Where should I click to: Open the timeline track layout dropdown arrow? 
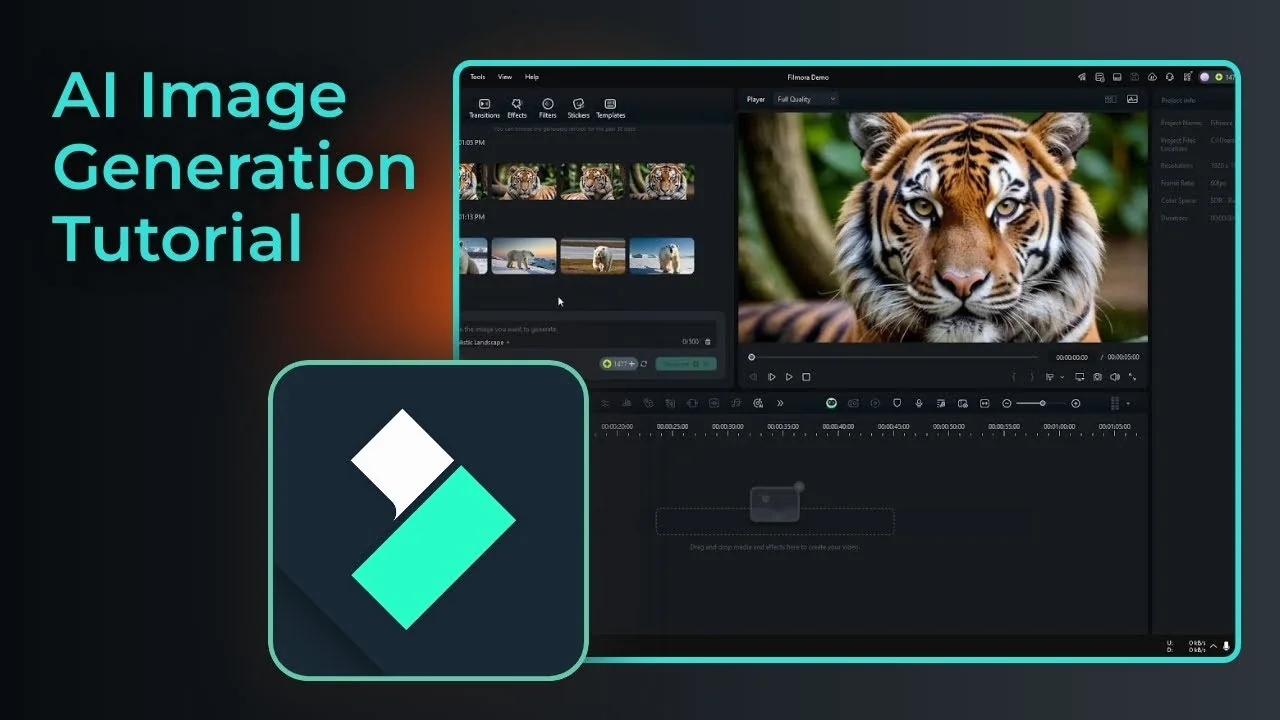click(1128, 404)
